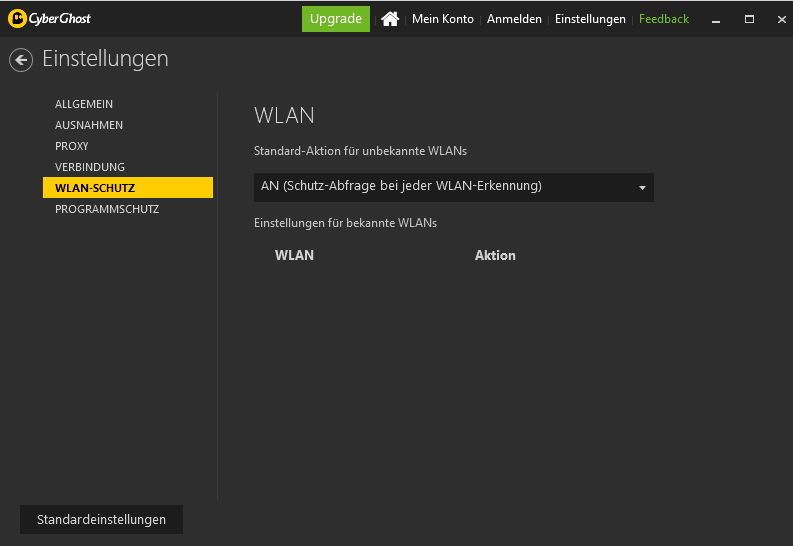This screenshot has width=793, height=546.
Task: Click 'Einstellungen für bekannte WLANs' label
Action: coord(345,223)
